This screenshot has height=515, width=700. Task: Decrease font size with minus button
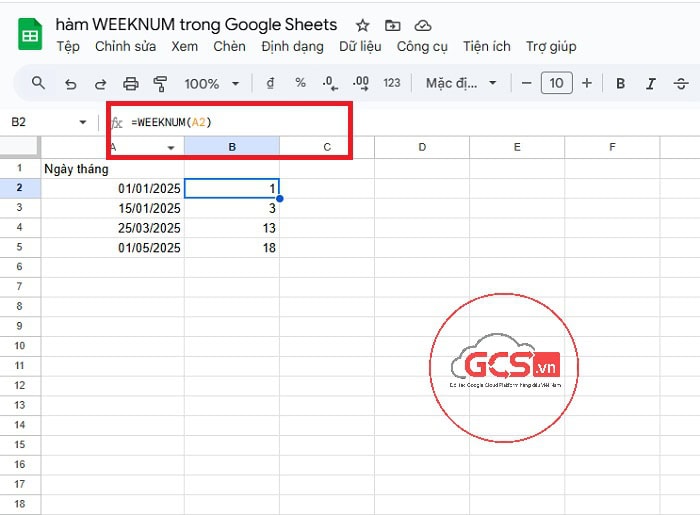(527, 84)
